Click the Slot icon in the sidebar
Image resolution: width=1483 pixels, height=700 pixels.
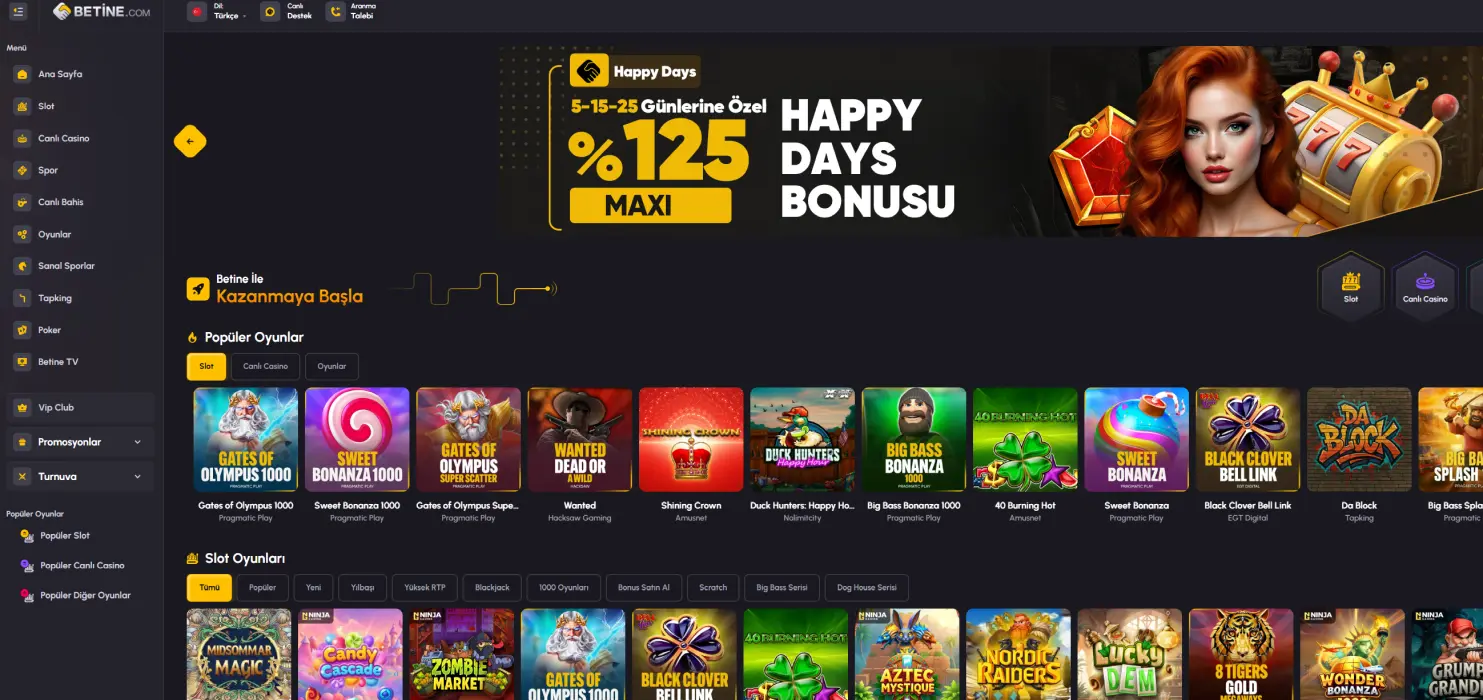click(22, 106)
